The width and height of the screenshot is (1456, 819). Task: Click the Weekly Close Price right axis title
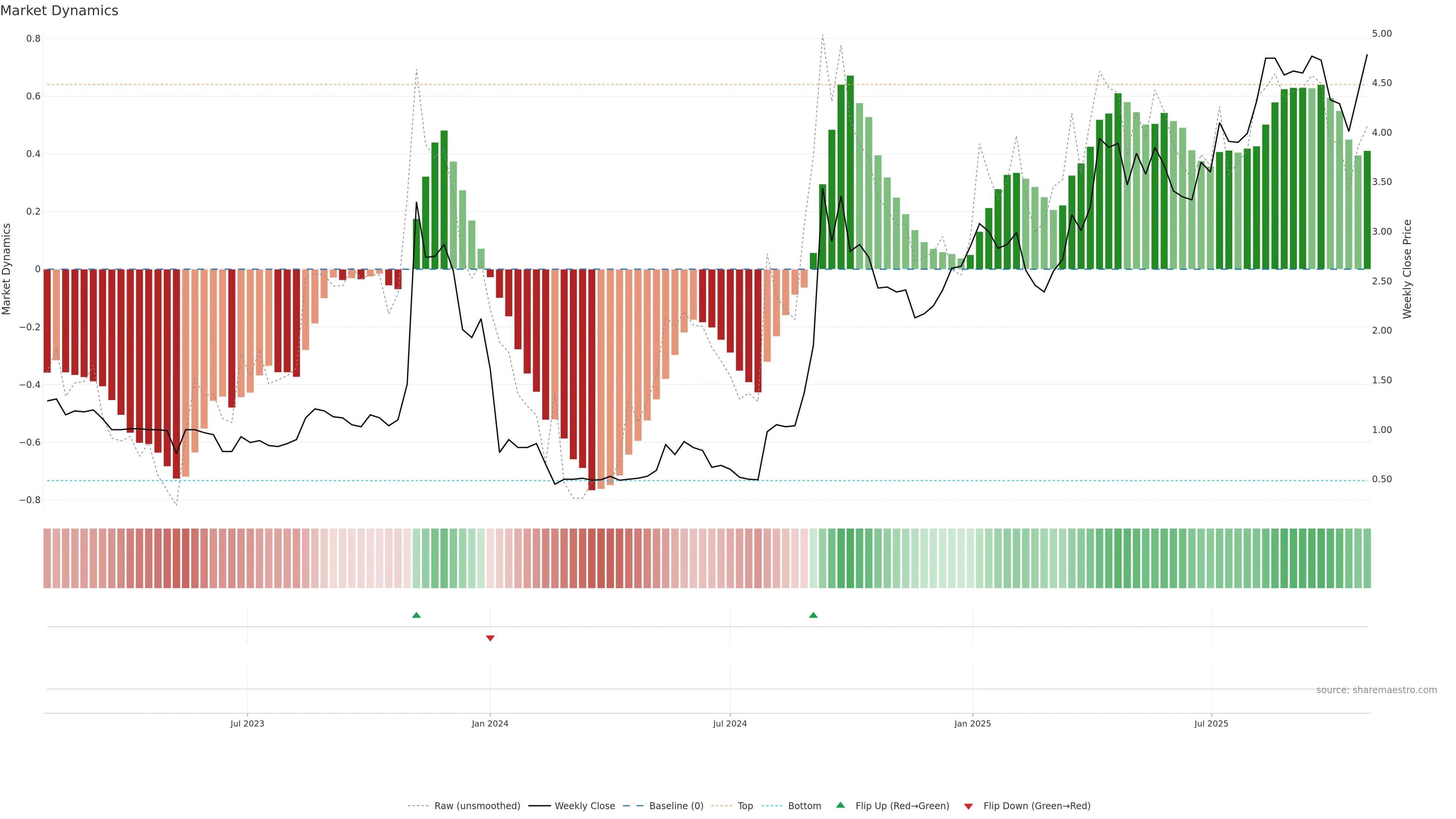pos(1407,269)
